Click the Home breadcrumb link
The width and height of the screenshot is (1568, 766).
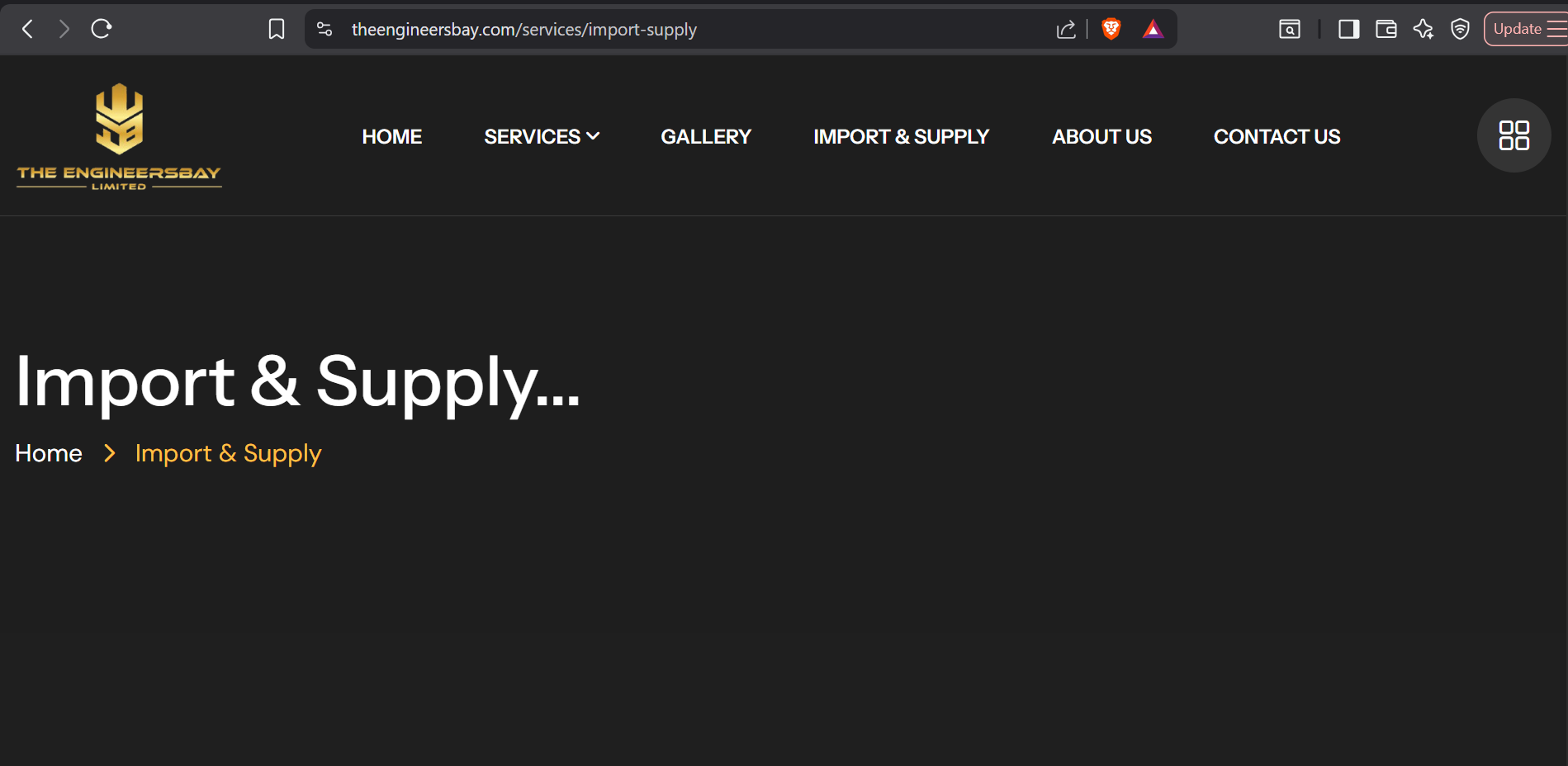point(49,453)
